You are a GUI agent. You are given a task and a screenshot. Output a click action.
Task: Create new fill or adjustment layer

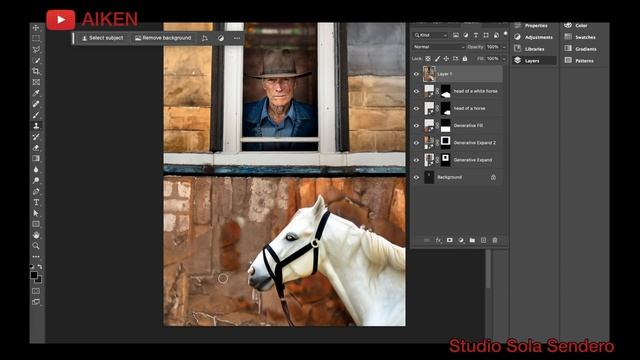pos(461,240)
